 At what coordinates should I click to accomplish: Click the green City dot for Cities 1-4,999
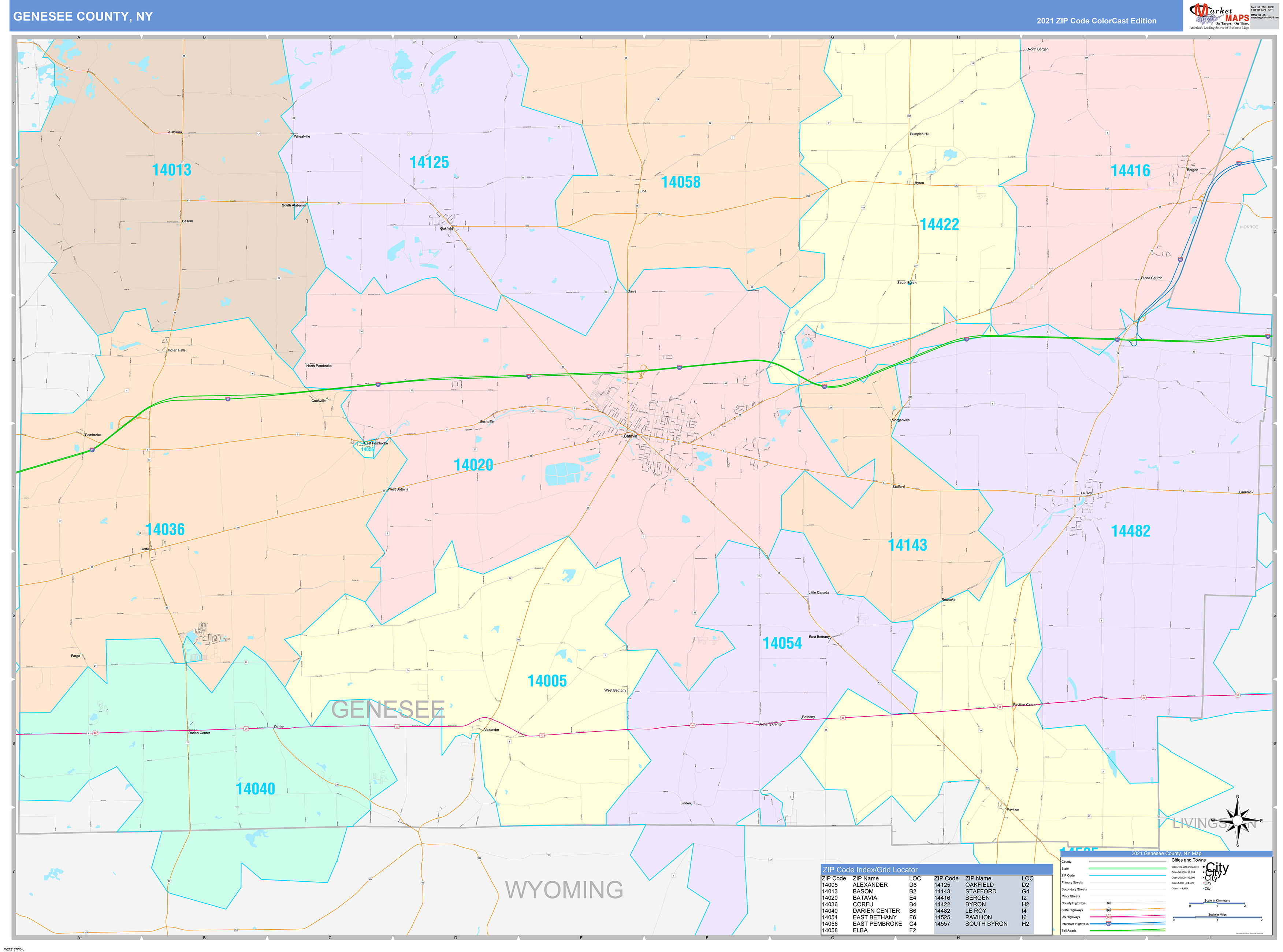pos(1204,889)
